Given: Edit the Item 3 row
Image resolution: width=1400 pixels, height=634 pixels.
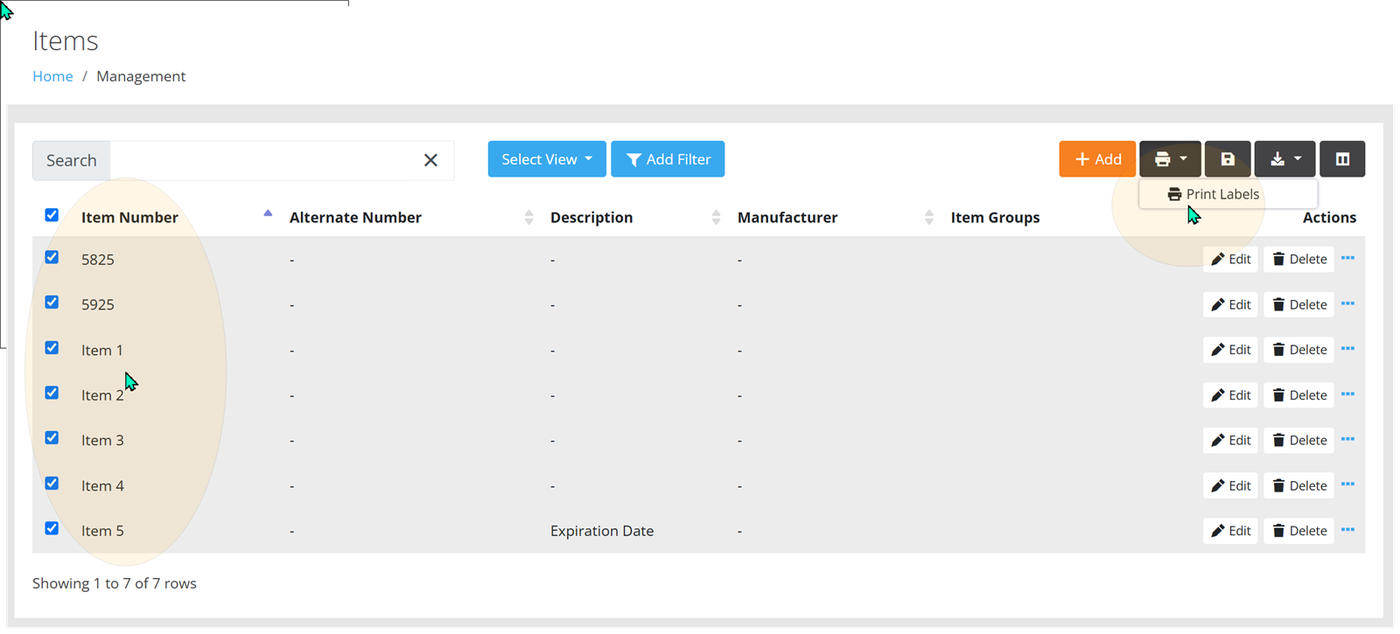Looking at the screenshot, I should pos(1230,440).
